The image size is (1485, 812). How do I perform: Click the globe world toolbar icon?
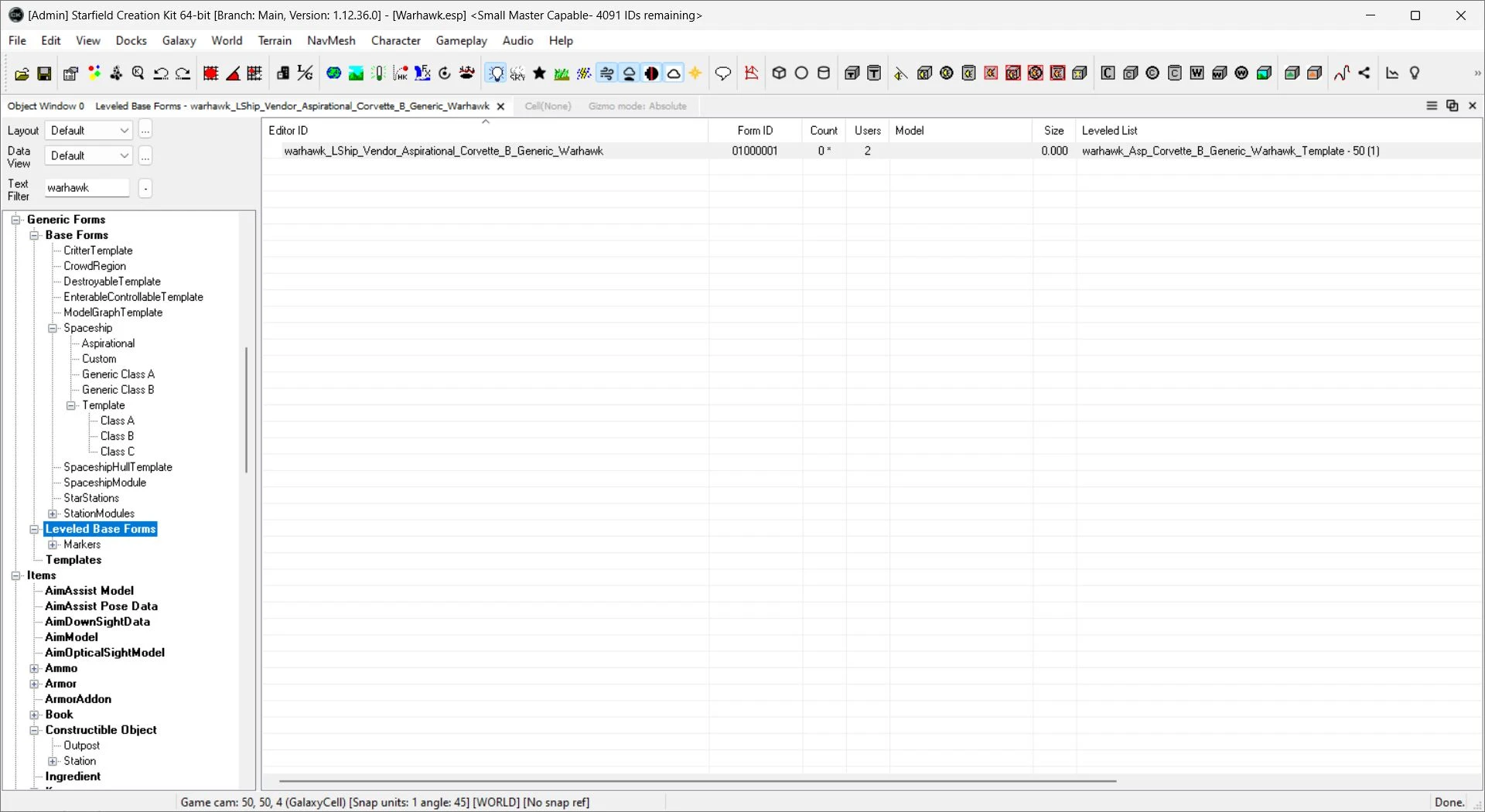pos(334,73)
